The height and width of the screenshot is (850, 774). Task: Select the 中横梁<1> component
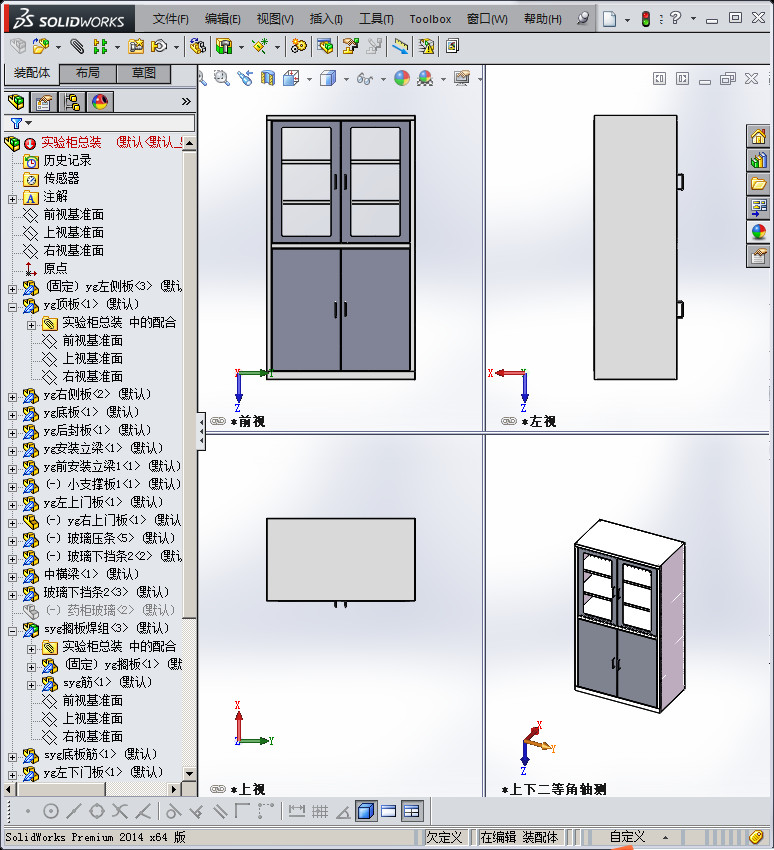(91, 574)
